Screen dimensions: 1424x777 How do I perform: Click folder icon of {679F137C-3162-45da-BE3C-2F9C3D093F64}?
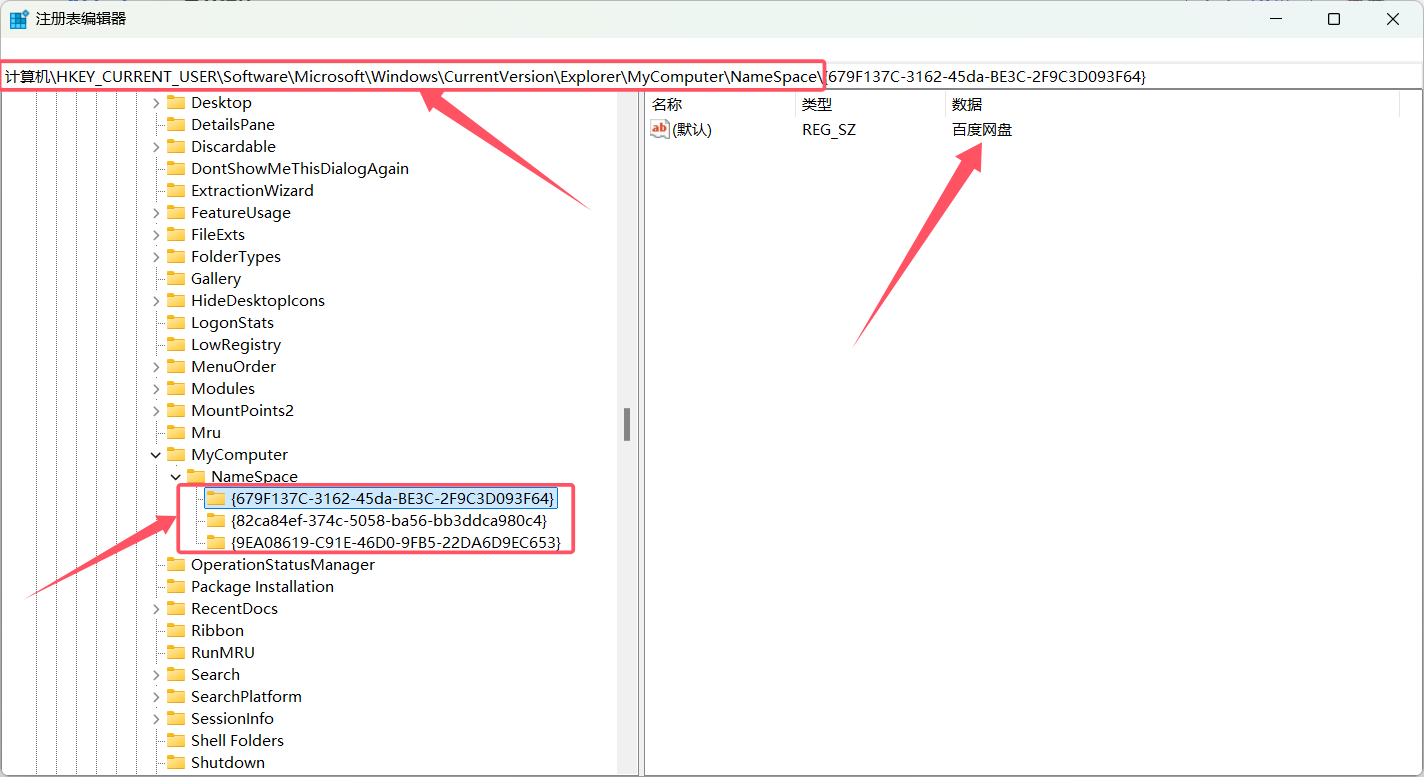coord(216,498)
